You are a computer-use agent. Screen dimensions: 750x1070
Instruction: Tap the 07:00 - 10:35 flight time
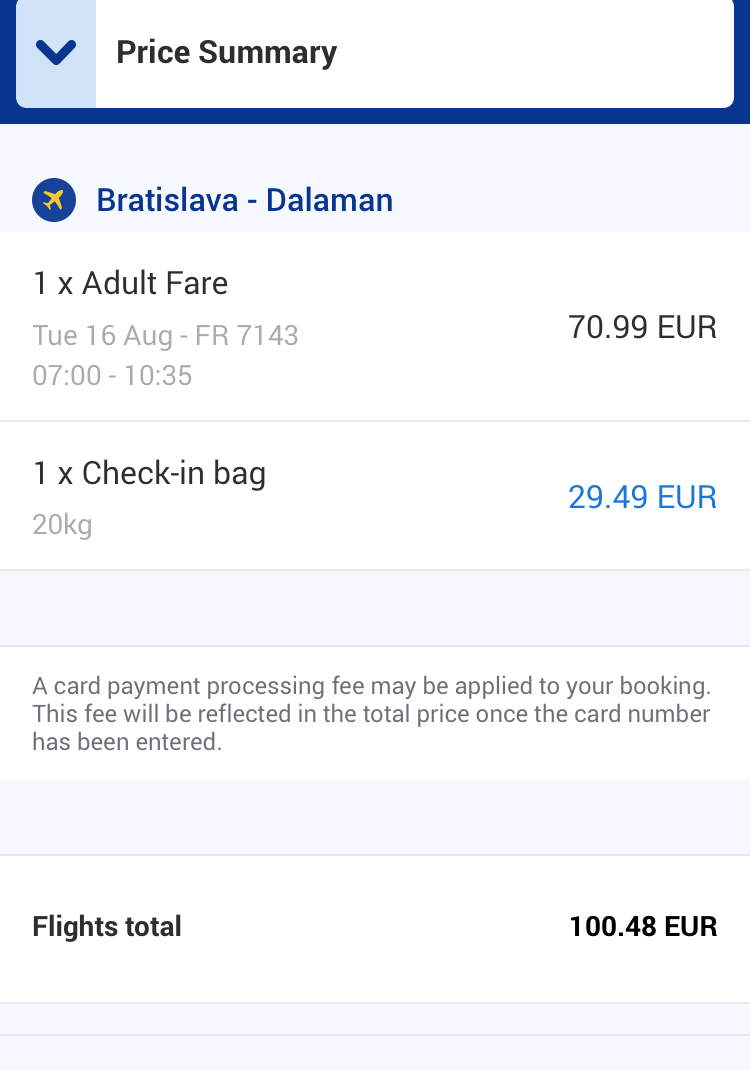(112, 376)
